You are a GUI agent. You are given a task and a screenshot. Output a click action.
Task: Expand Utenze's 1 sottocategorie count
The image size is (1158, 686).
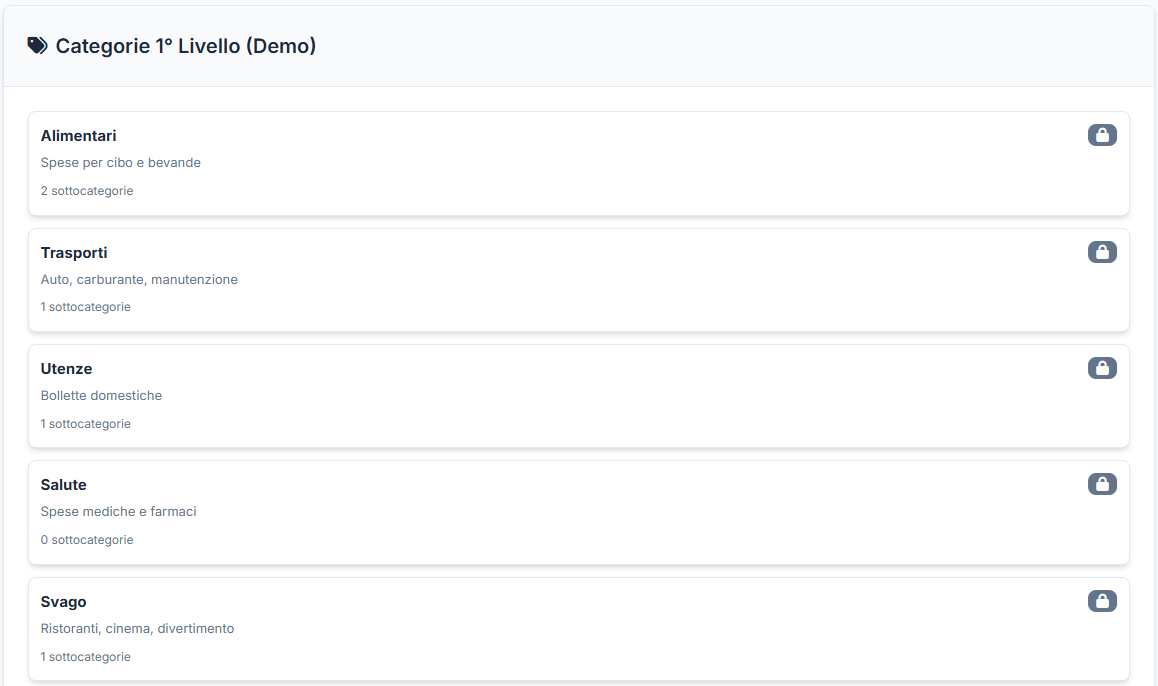tap(86, 424)
